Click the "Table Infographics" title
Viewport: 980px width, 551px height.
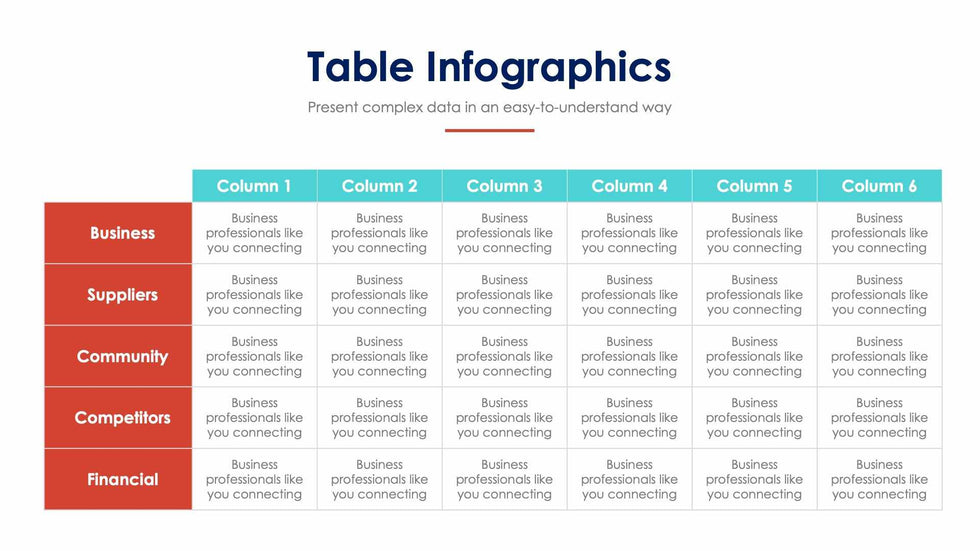point(489,67)
